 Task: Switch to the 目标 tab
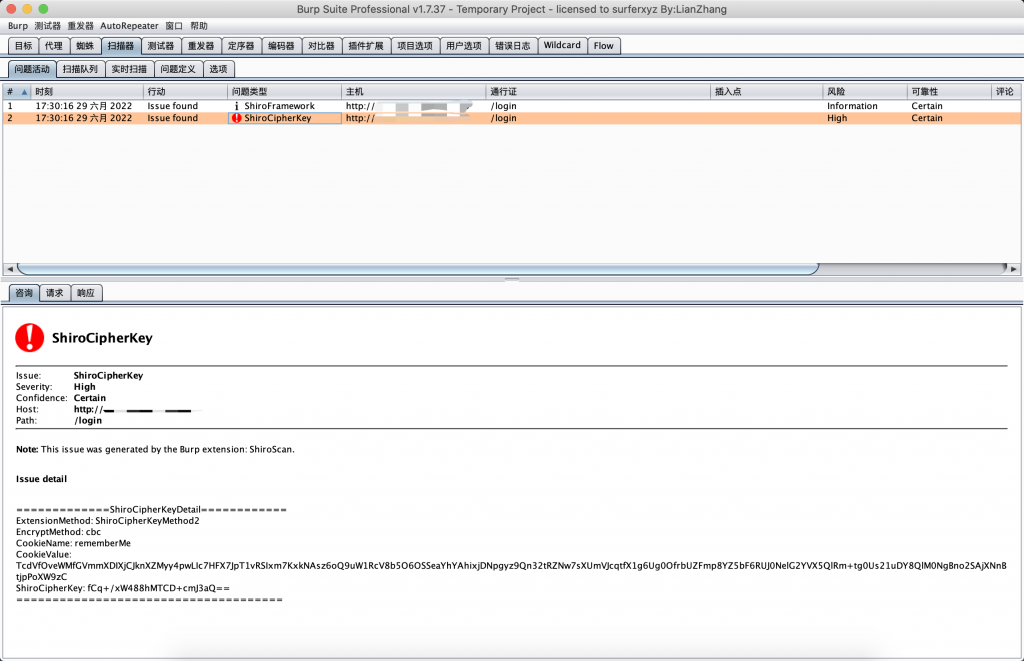point(24,46)
